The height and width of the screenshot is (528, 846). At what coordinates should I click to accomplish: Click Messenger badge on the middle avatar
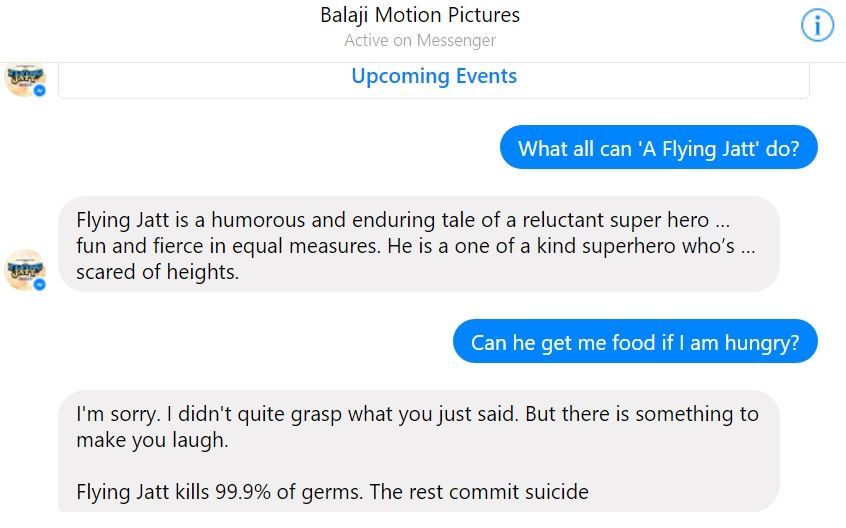click(39, 284)
